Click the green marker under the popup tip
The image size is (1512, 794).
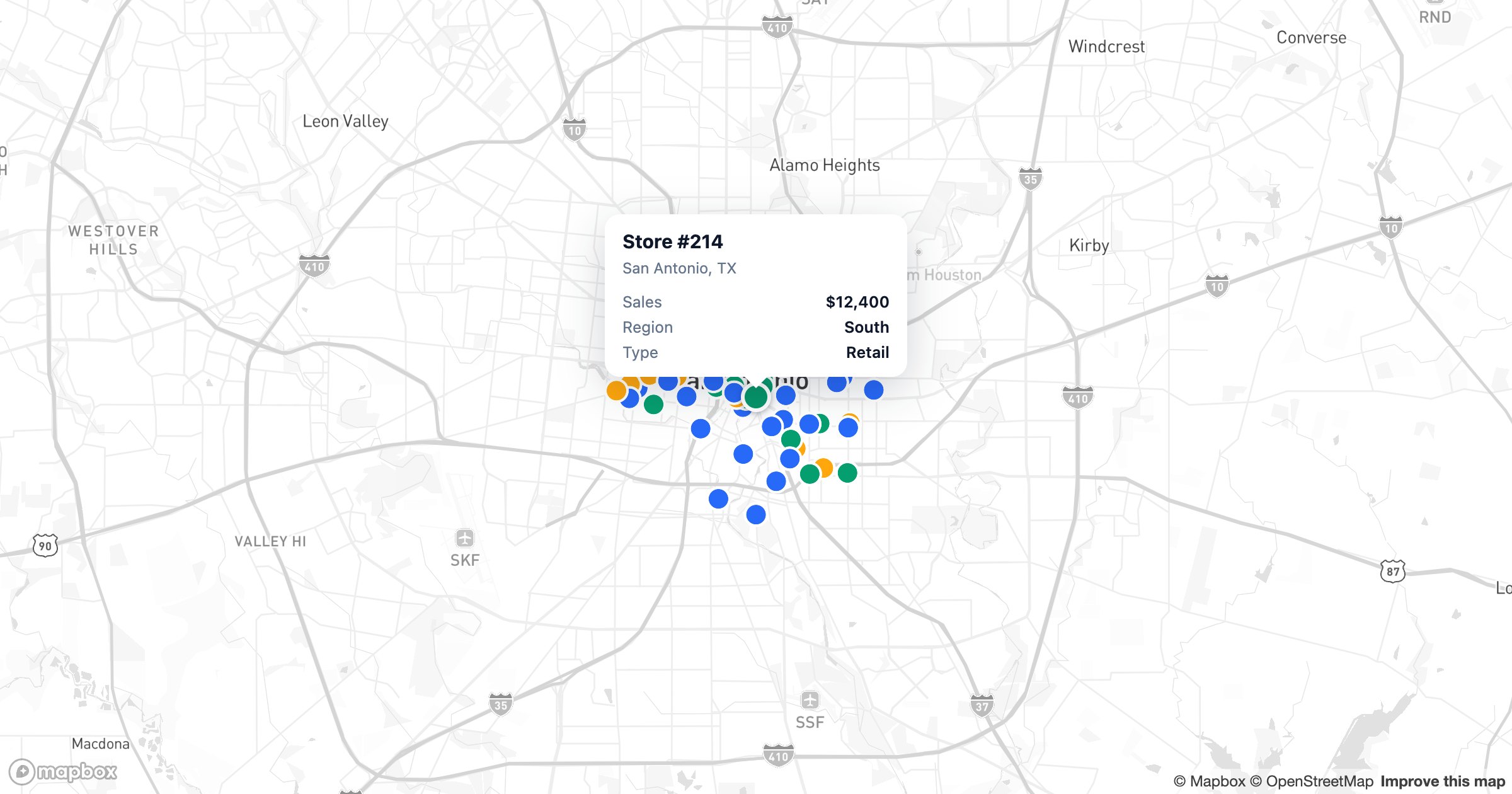(756, 397)
